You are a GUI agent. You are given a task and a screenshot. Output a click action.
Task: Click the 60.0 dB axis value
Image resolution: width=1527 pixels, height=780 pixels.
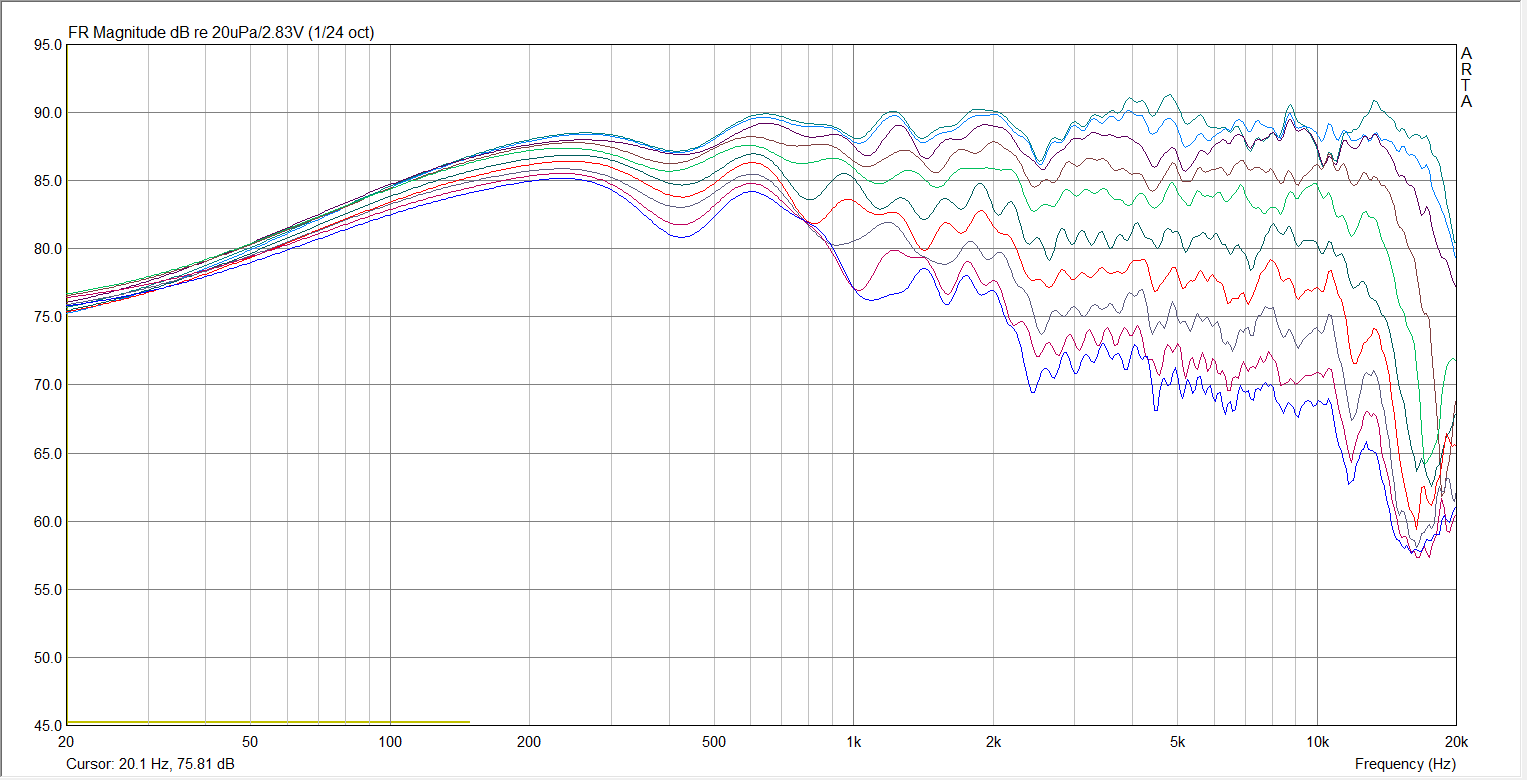[46, 522]
